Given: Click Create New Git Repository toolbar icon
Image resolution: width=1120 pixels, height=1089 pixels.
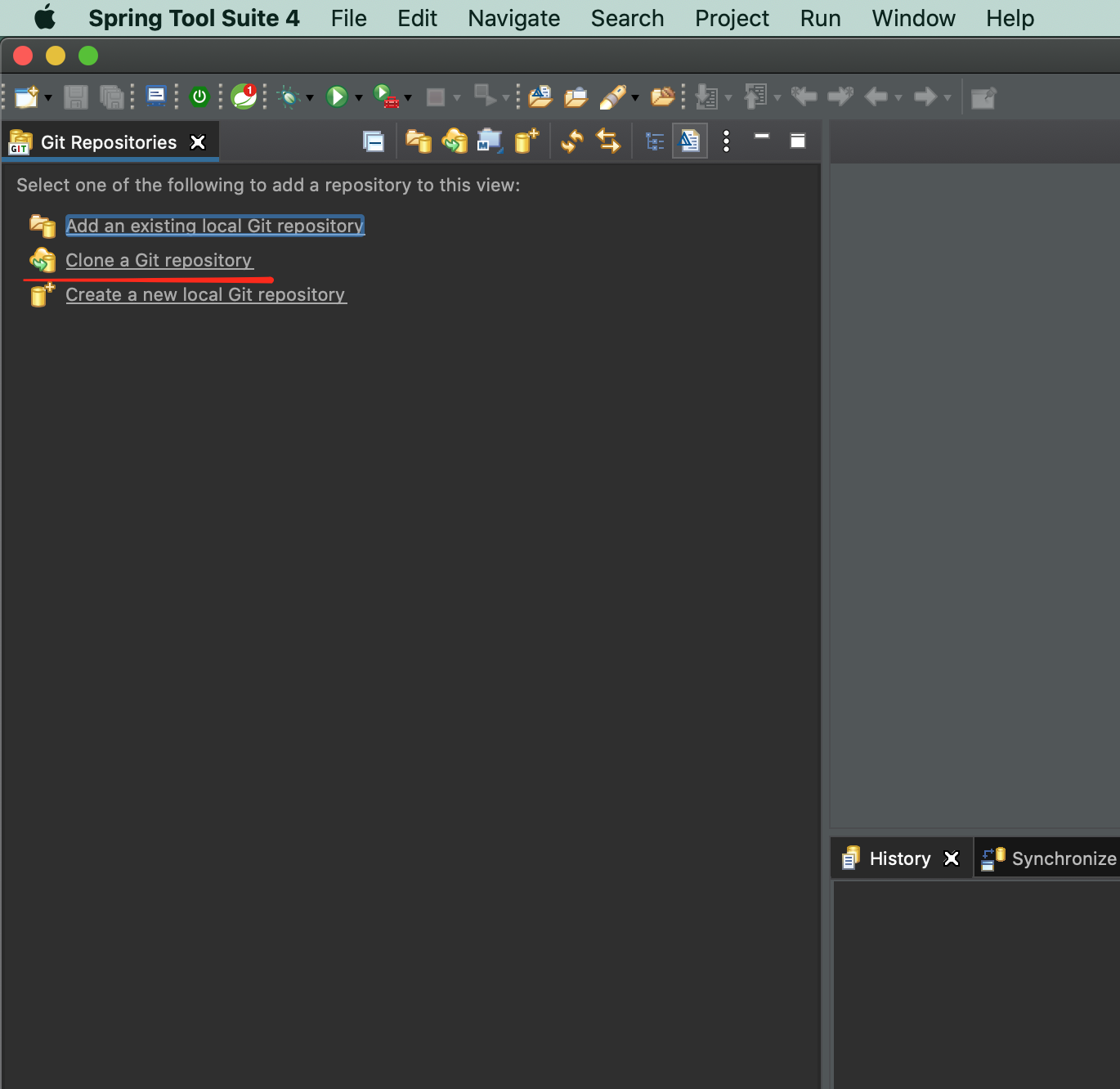Looking at the screenshot, I should pos(526,141).
